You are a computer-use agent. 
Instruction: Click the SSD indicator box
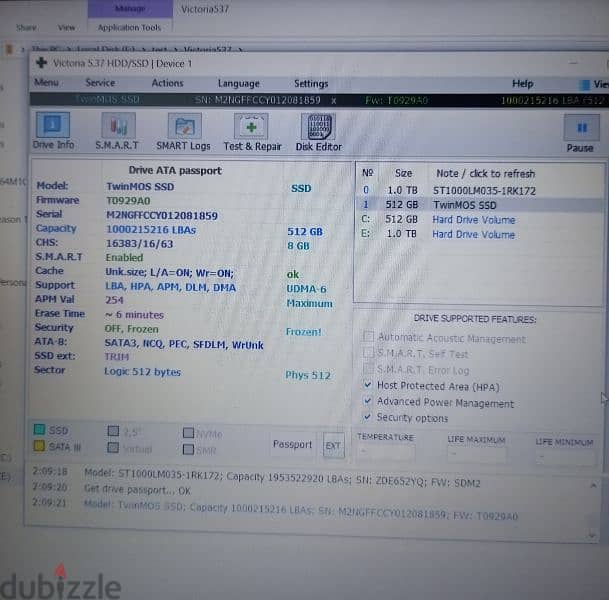tap(39, 430)
